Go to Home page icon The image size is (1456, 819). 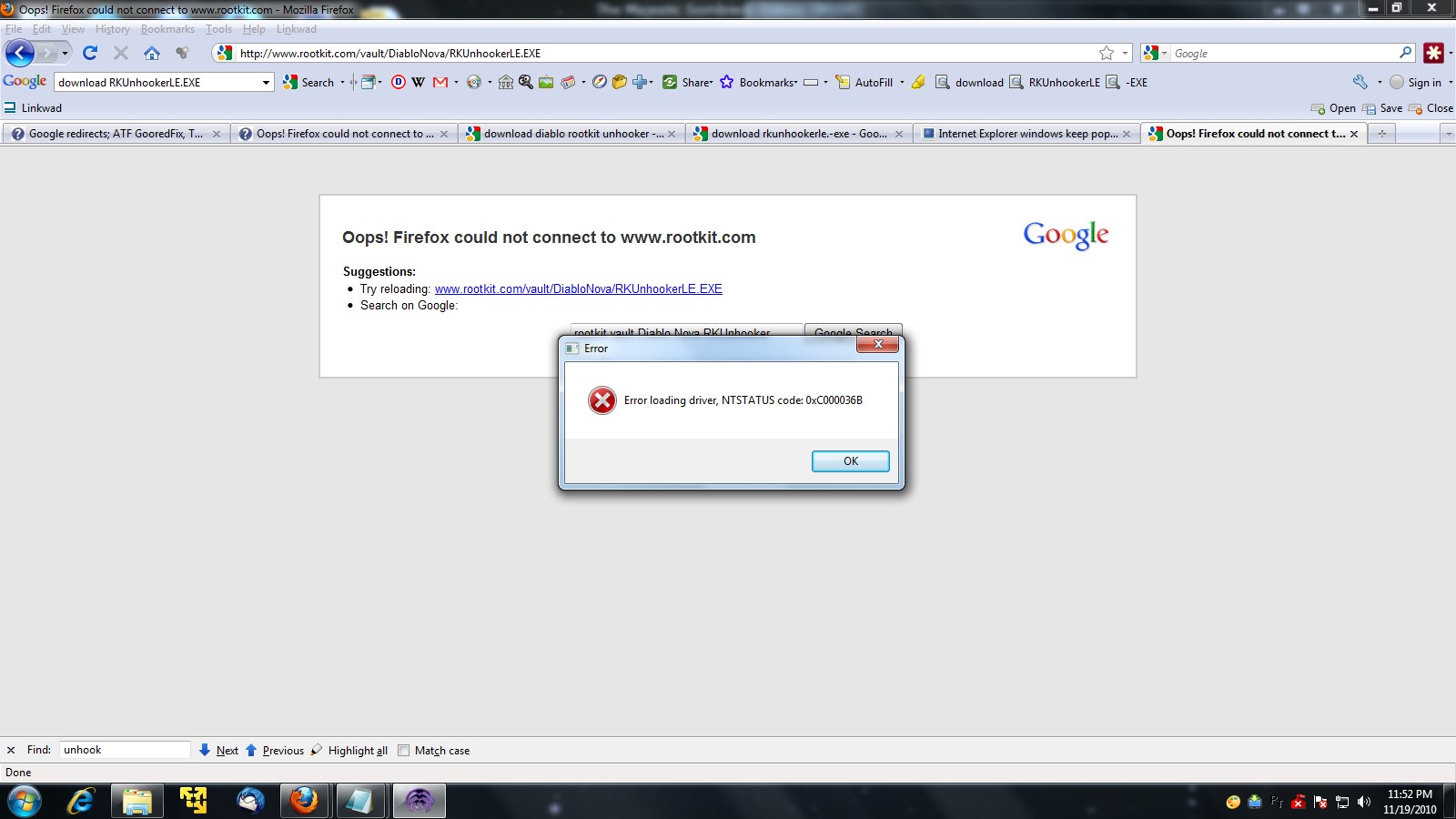152,53
